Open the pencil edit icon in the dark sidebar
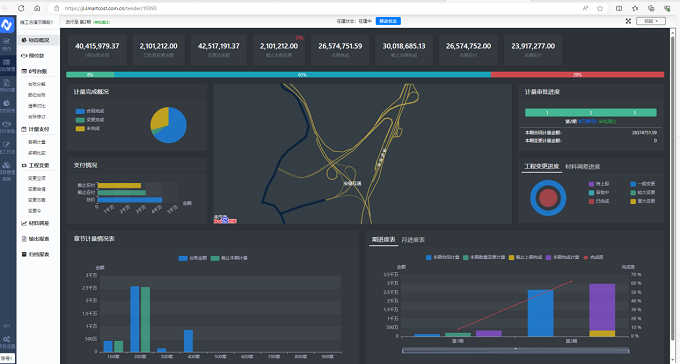The height and width of the screenshot is (364, 680). click(x=7, y=144)
